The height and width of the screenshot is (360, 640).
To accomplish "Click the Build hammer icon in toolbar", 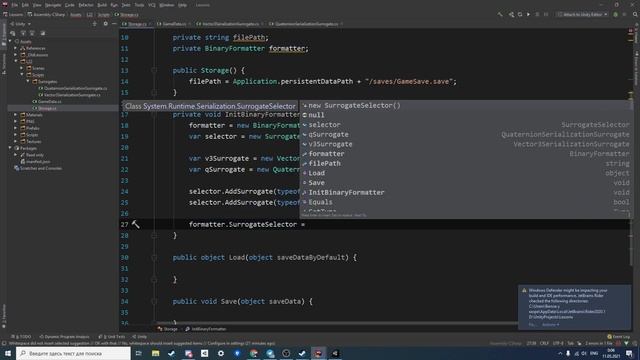I will pyautogui.click(x=500, y=14).
